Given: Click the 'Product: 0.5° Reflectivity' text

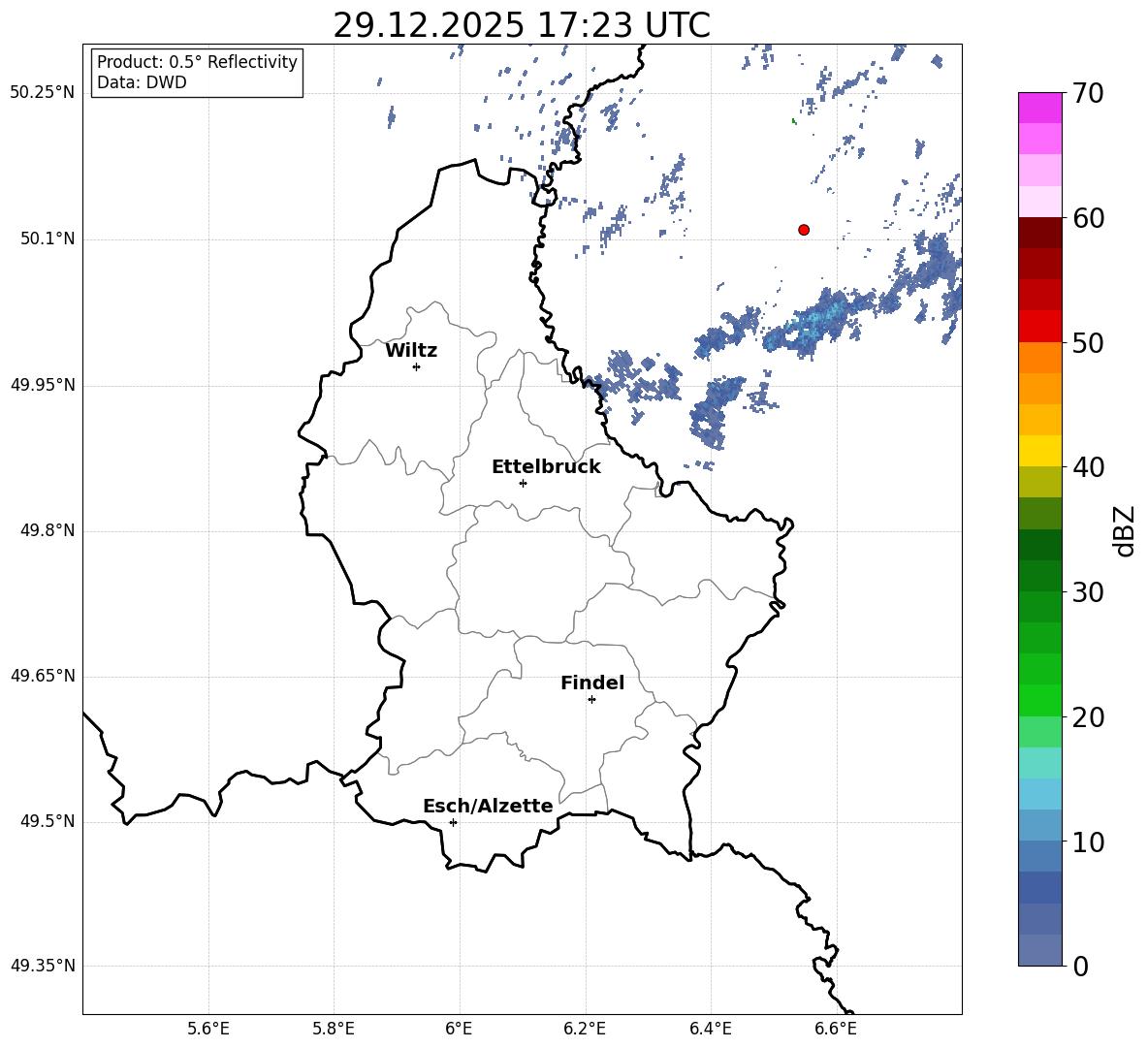Looking at the screenshot, I should pos(197,62).
